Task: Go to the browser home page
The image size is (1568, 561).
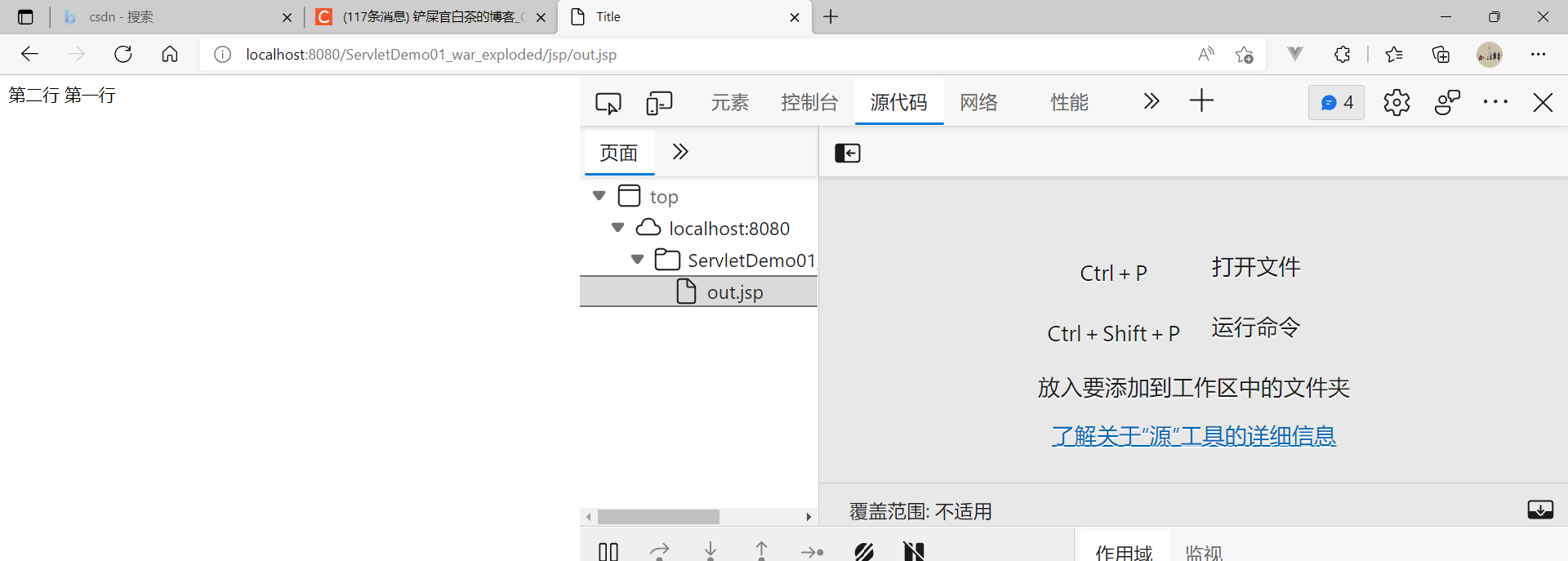Action: [x=170, y=54]
